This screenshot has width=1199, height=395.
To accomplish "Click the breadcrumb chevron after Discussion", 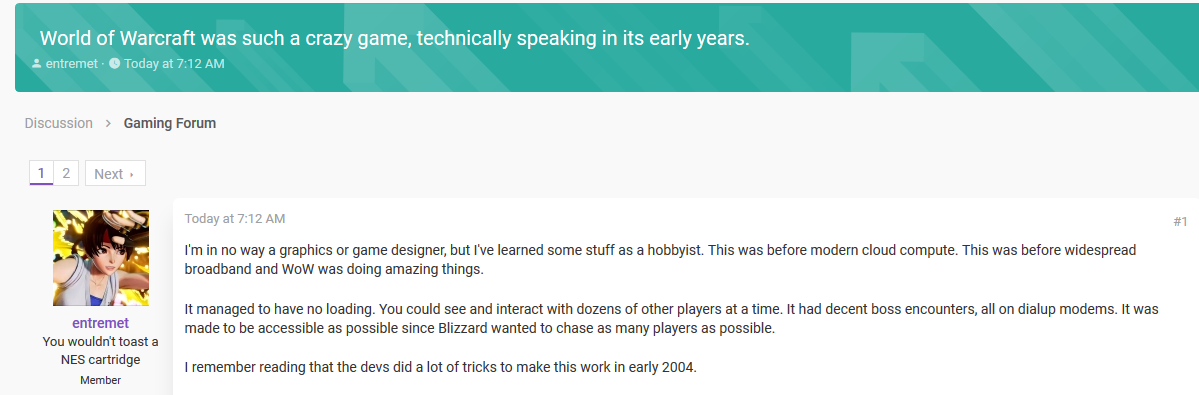I will pyautogui.click(x=109, y=123).
